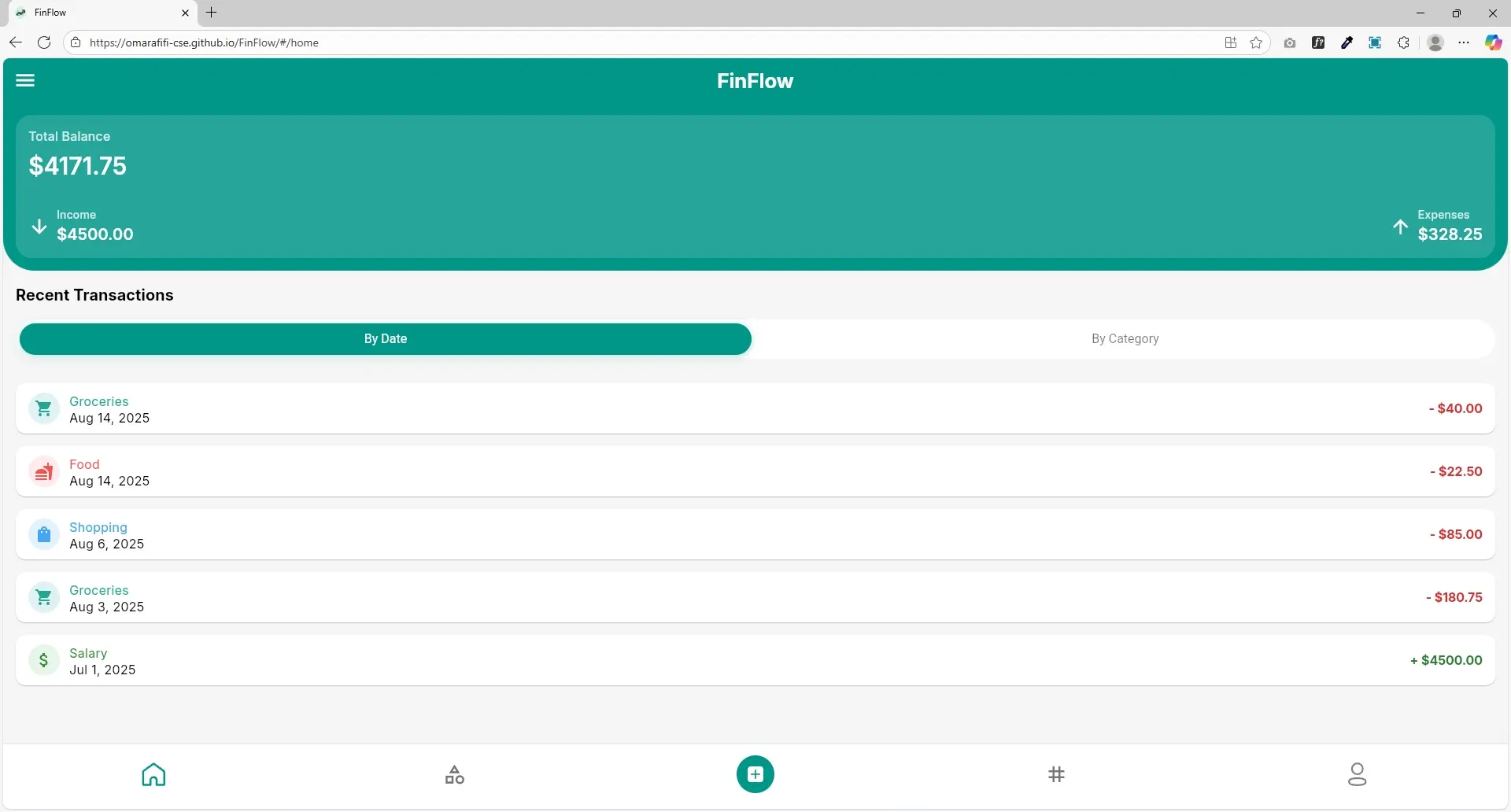Click the Total Balance amount $4171.75
1511x812 pixels.
(x=78, y=166)
